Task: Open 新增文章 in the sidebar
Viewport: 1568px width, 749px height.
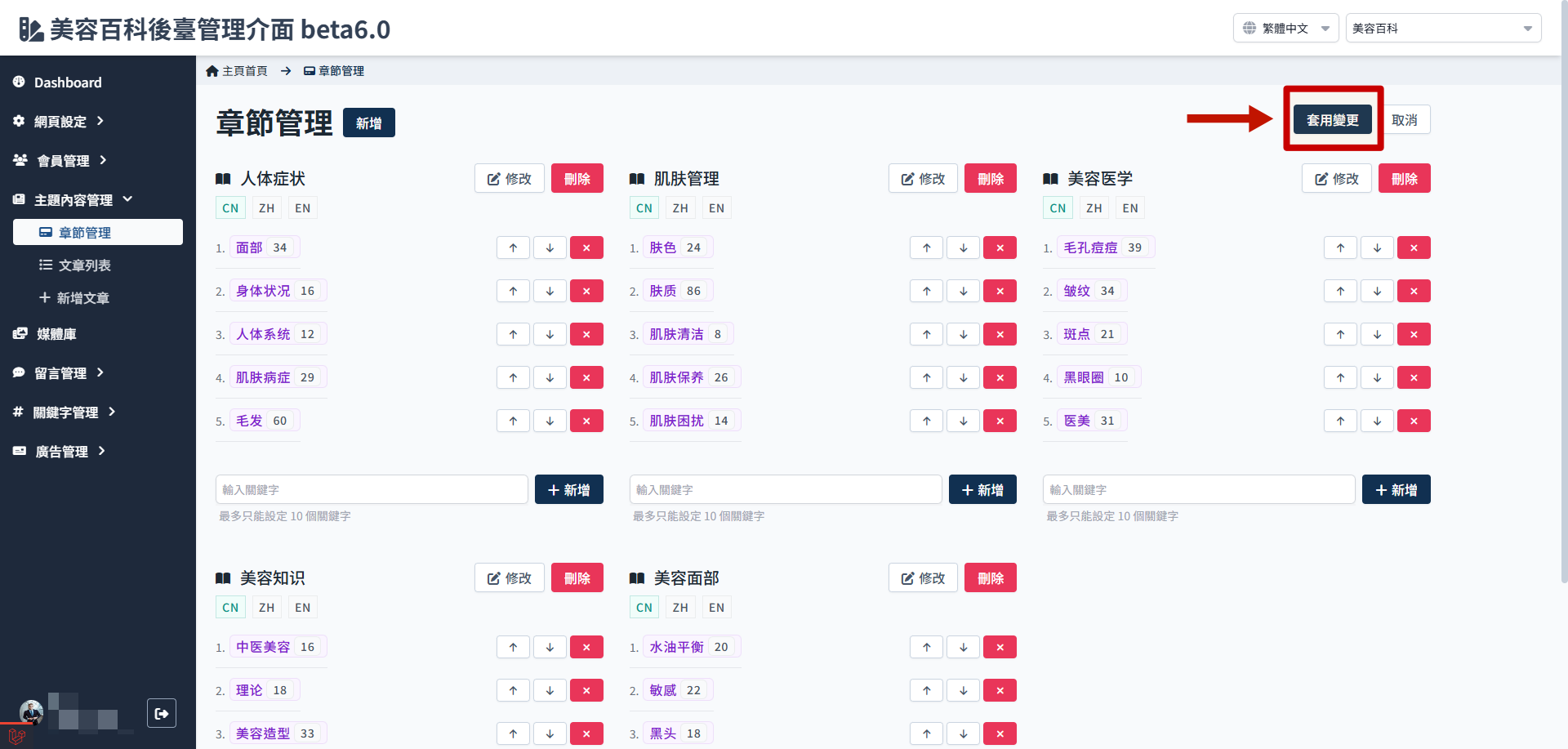Action: point(74,297)
